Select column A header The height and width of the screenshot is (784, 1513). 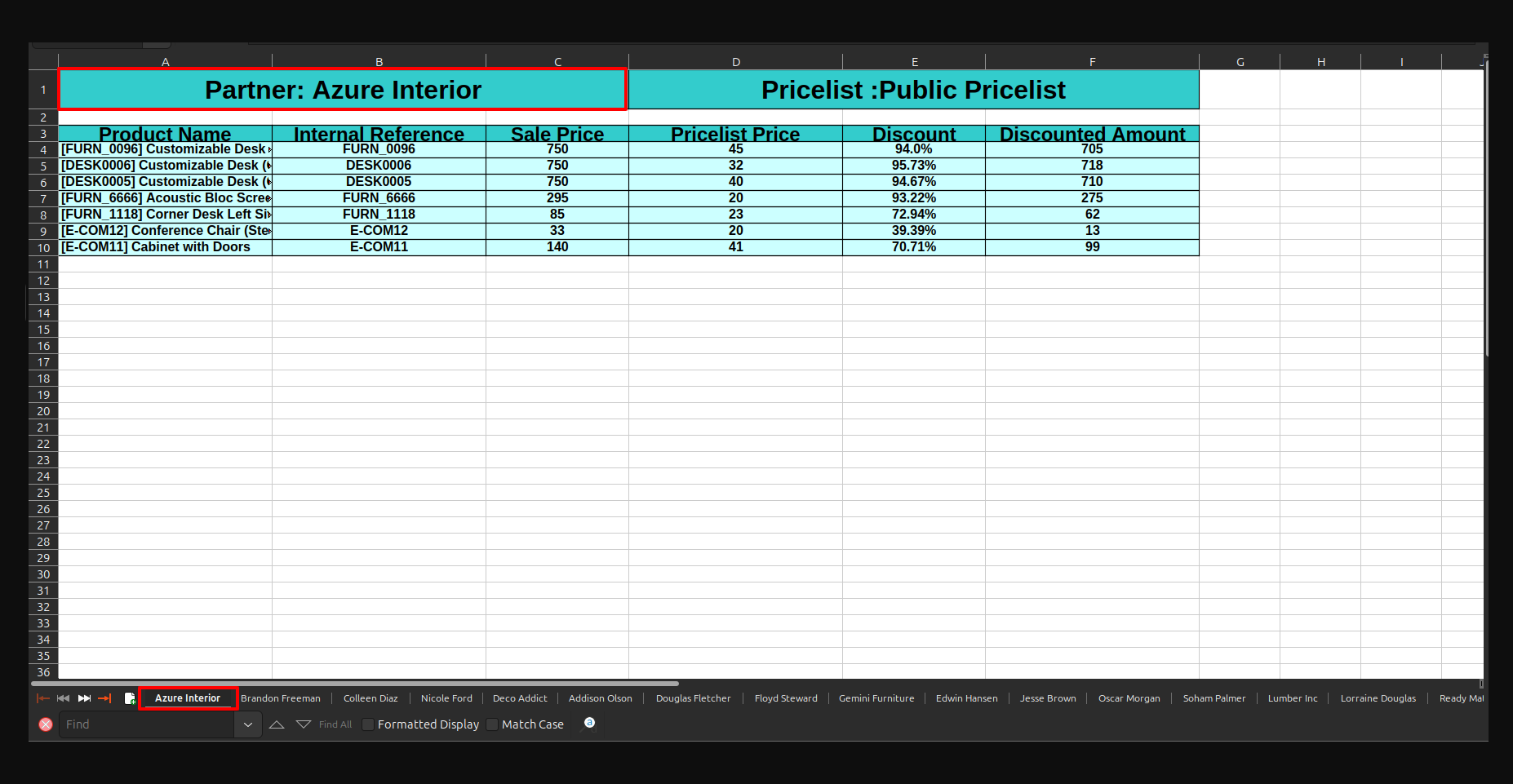(x=165, y=62)
